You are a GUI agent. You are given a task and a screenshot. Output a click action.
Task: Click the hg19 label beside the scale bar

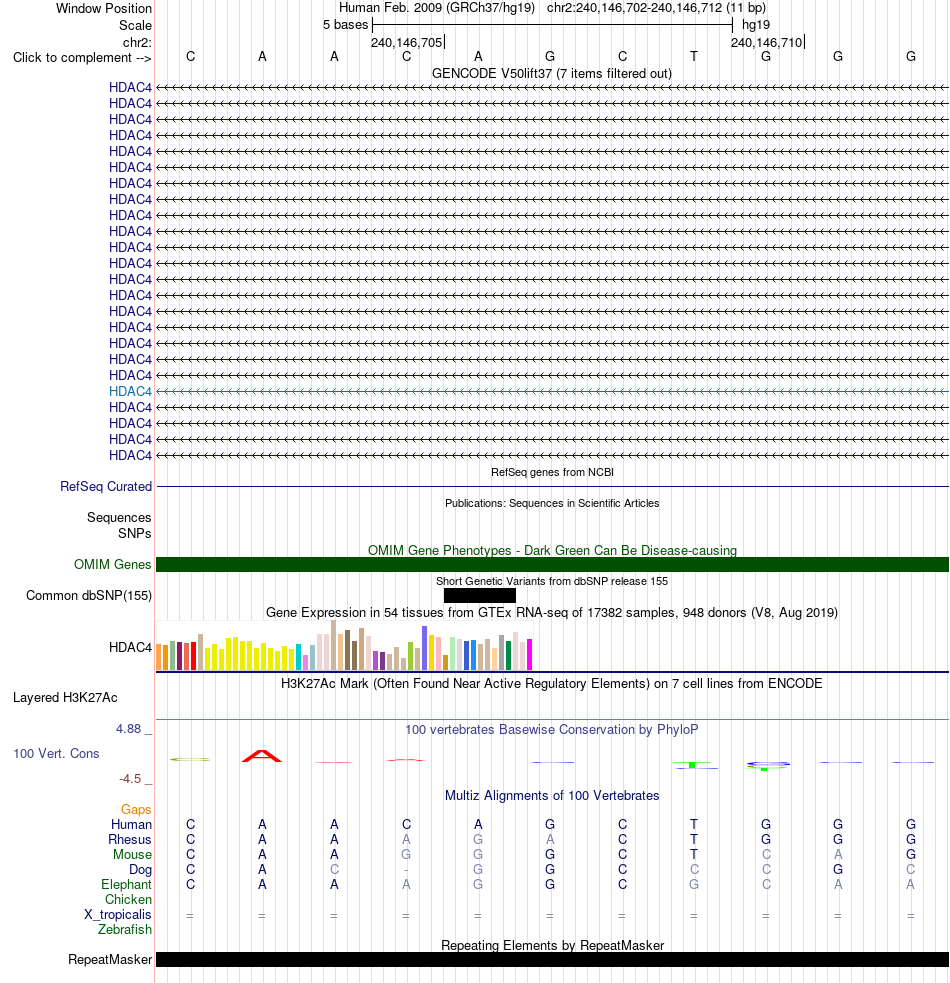pos(756,25)
